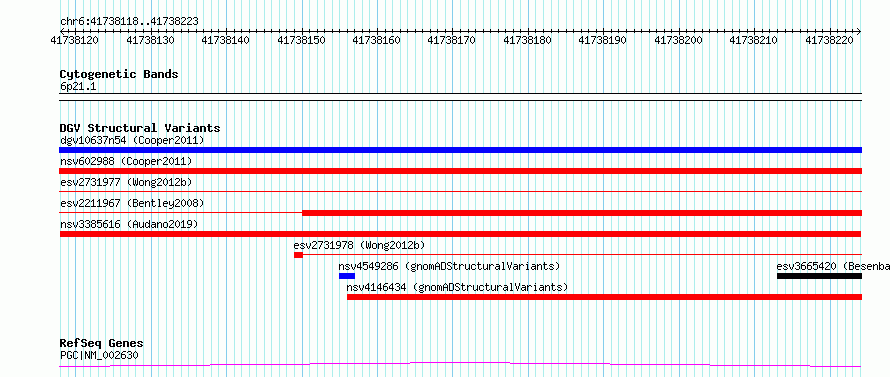This screenshot has width=890, height=377.
Task: Click the black esv3665420 variant bar
Action: (x=820, y=276)
